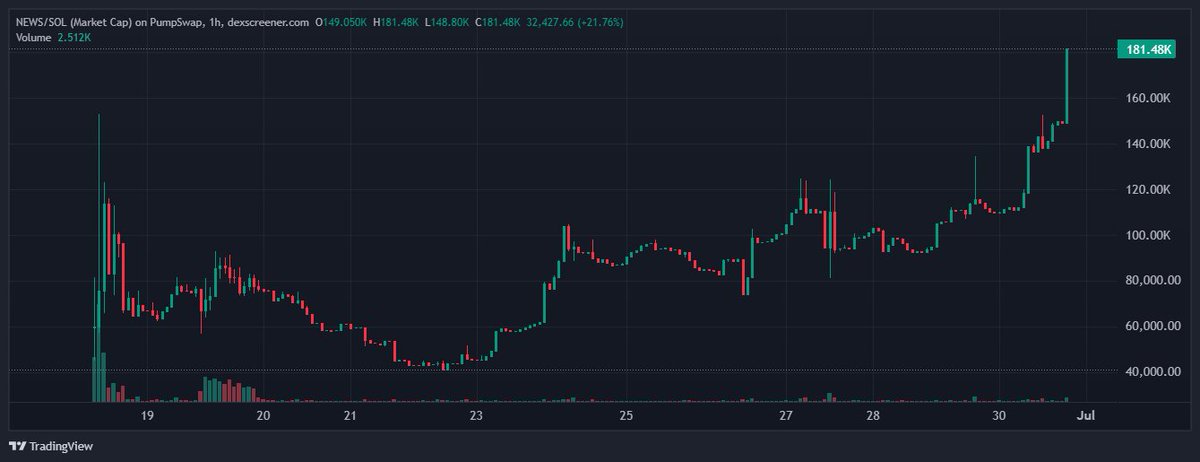The width and height of the screenshot is (1200, 462).
Task: Click the date label 25 on time axis
Action: pyautogui.click(x=625, y=415)
